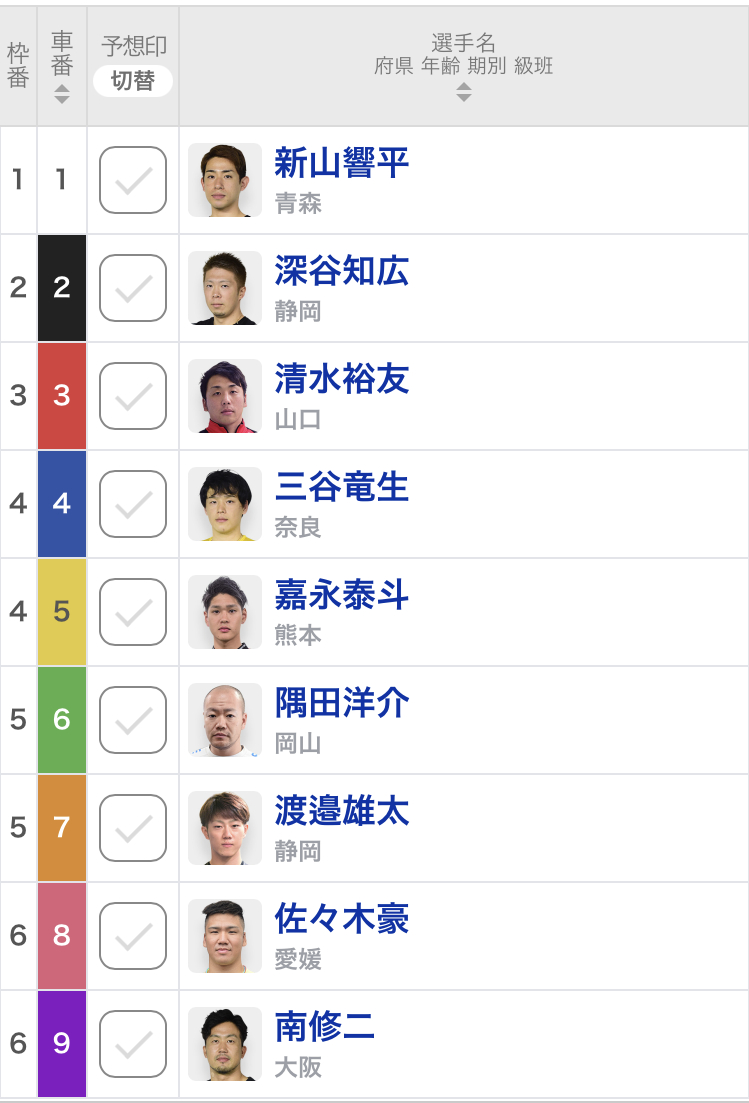This screenshot has width=749, height=1103.
Task: Click the 切替 switch button
Action: [133, 81]
